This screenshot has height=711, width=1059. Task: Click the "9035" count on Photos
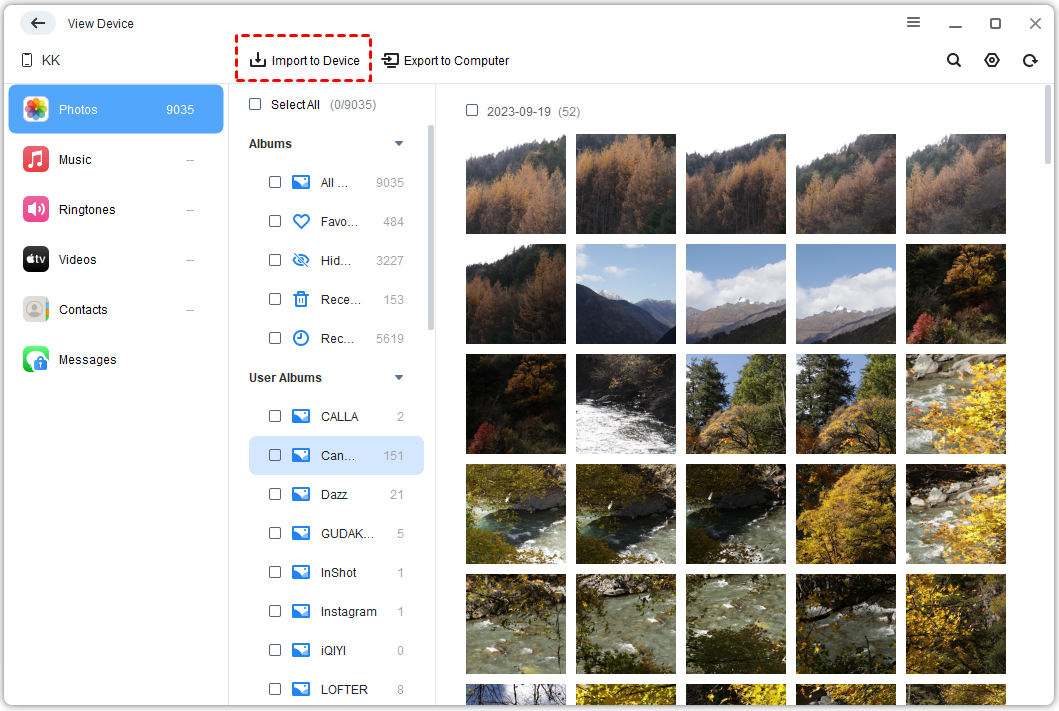tap(180, 109)
